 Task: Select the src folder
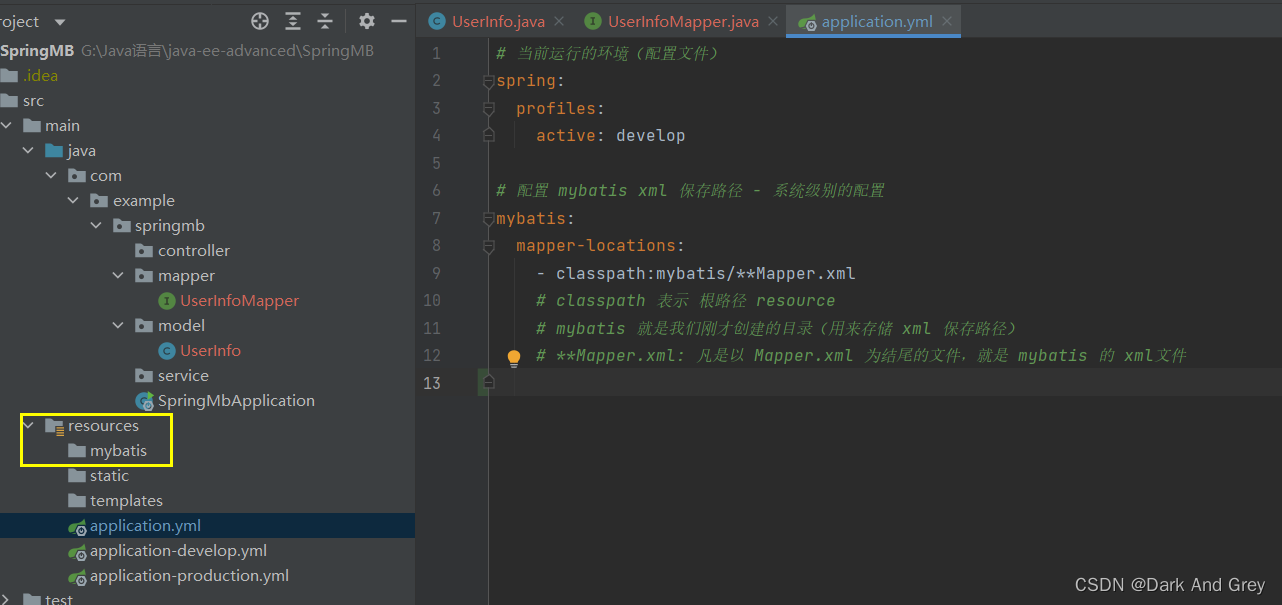[33, 100]
